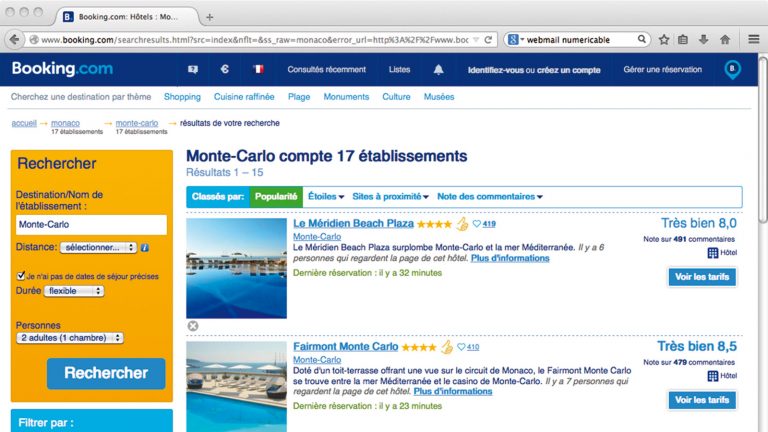Click the Hôtel building icon for Fairmont

(x=713, y=376)
